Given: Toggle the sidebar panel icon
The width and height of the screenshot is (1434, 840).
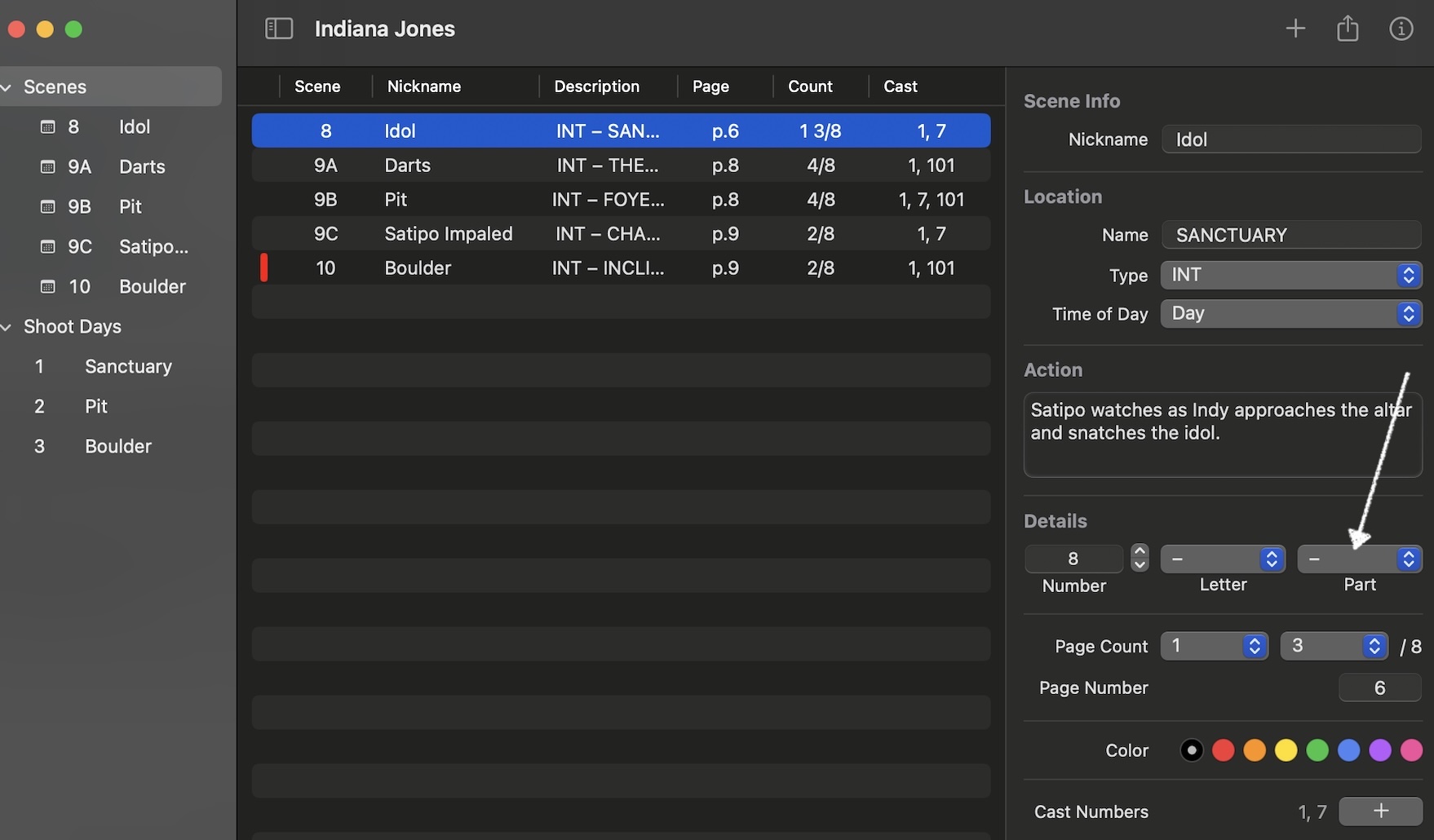Looking at the screenshot, I should (x=279, y=29).
